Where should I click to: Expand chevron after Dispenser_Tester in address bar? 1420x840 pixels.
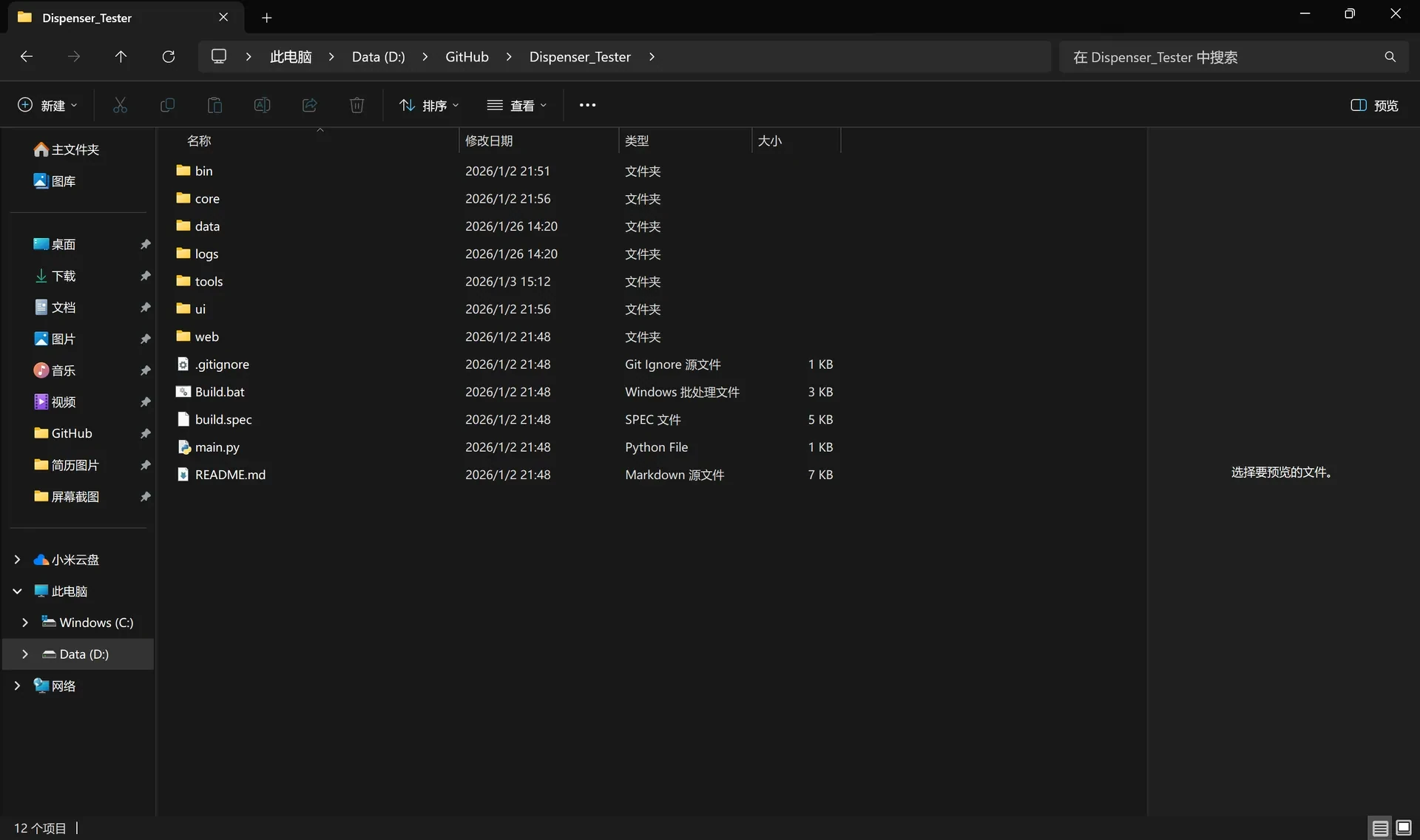pyautogui.click(x=652, y=57)
